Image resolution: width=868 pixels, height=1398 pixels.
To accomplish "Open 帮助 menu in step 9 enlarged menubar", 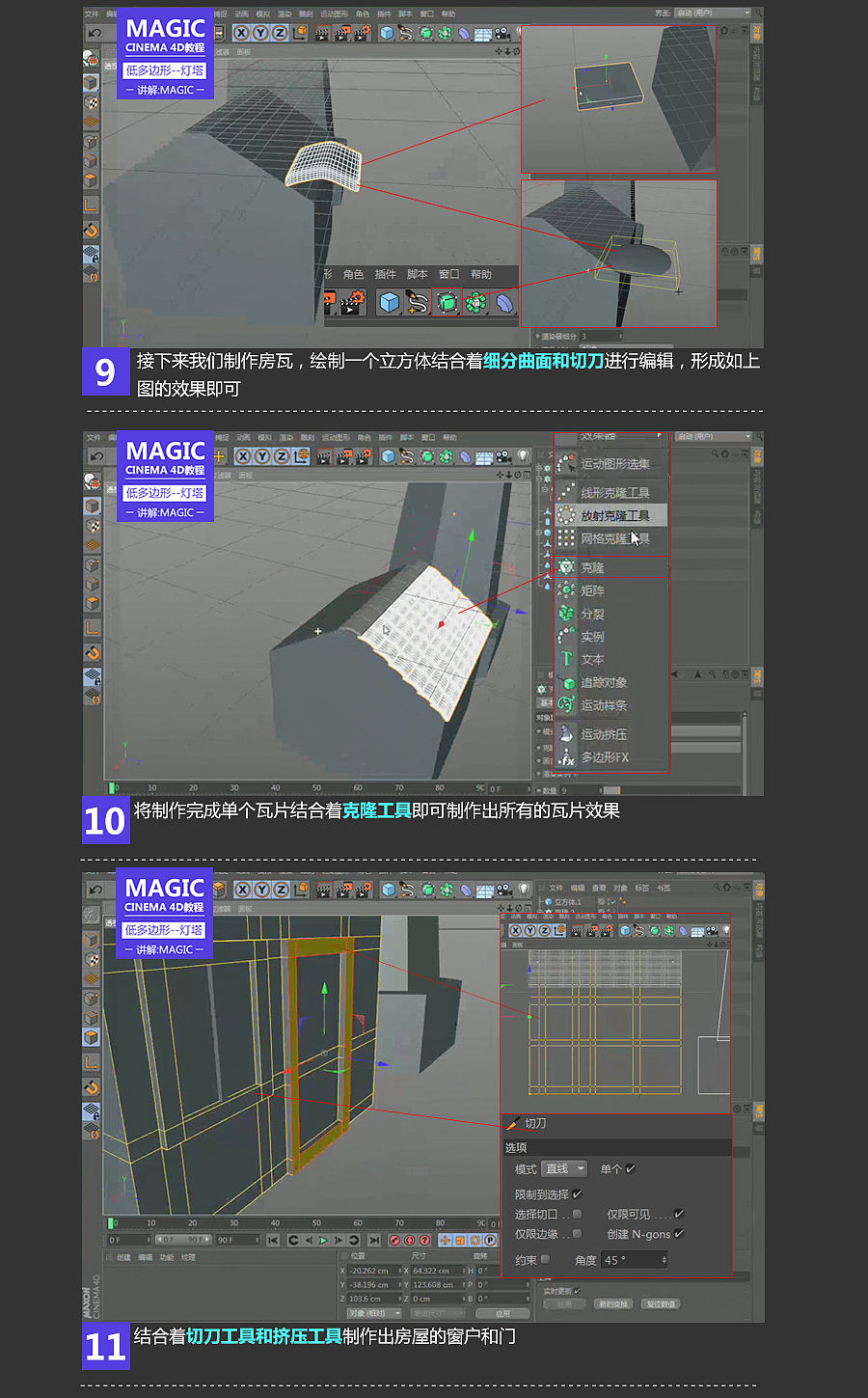I will (480, 274).
